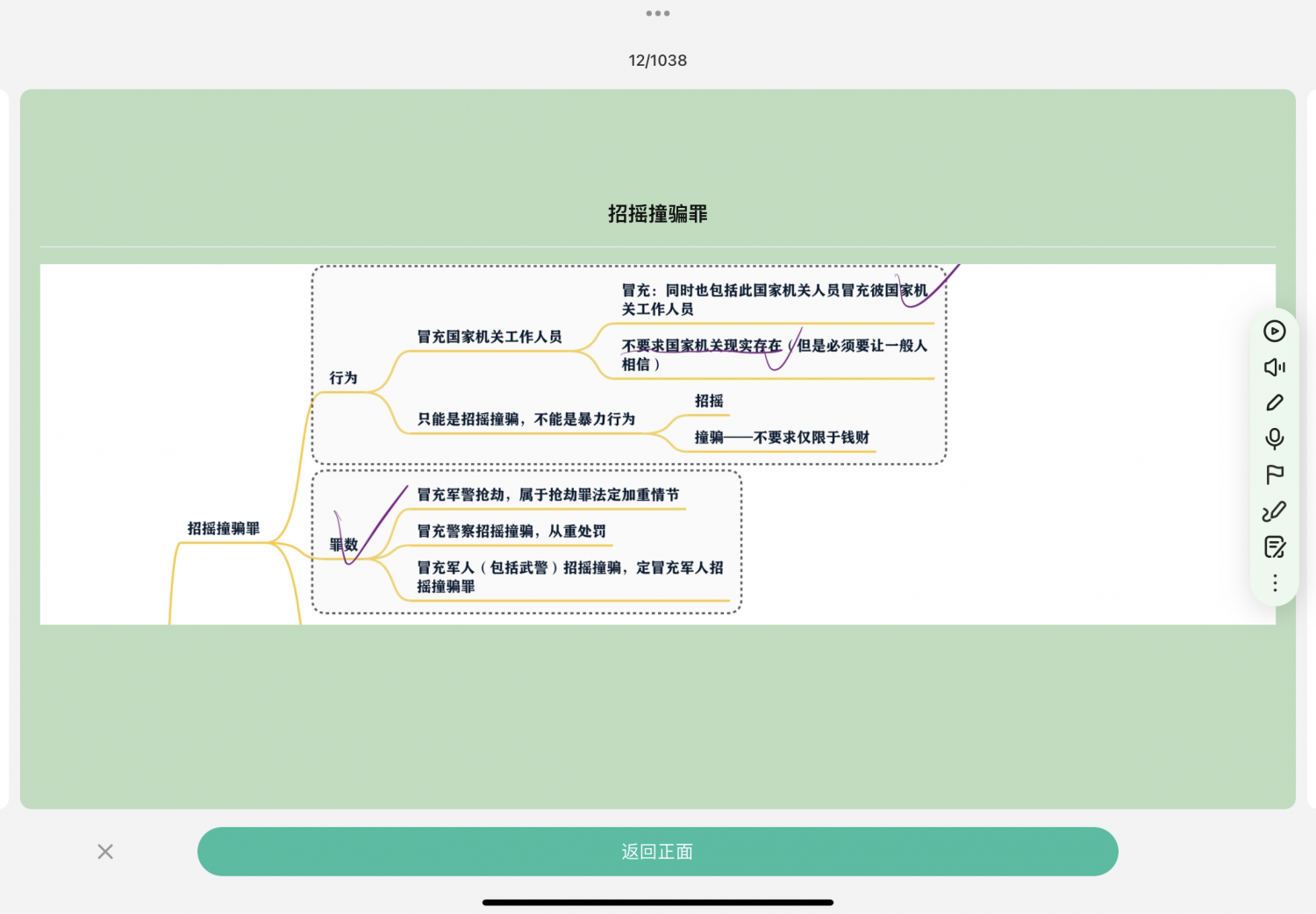Click the node 冒充警察招摇撞骗，从重处罚
The height and width of the screenshot is (914, 1316).
pos(511,531)
